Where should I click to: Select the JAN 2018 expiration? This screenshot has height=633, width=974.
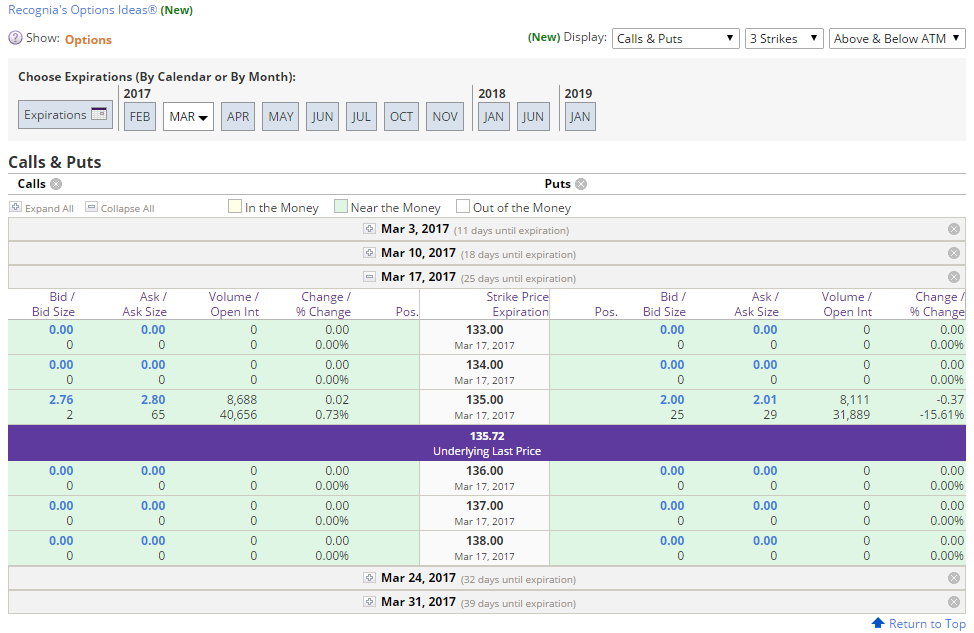(x=494, y=117)
